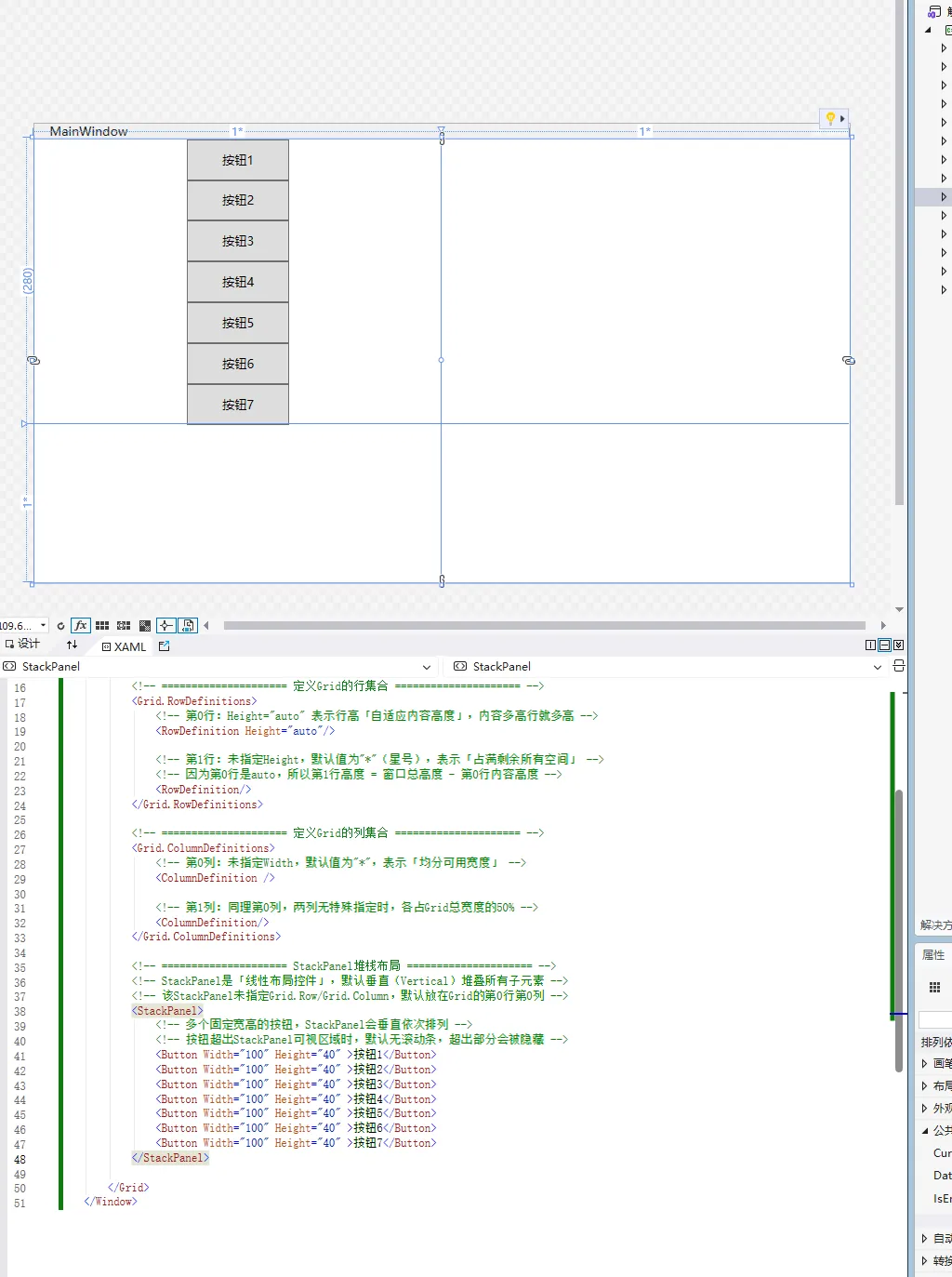Click the IsE... property row in Properties
This screenshot has height=1277, width=952.
point(942,1199)
